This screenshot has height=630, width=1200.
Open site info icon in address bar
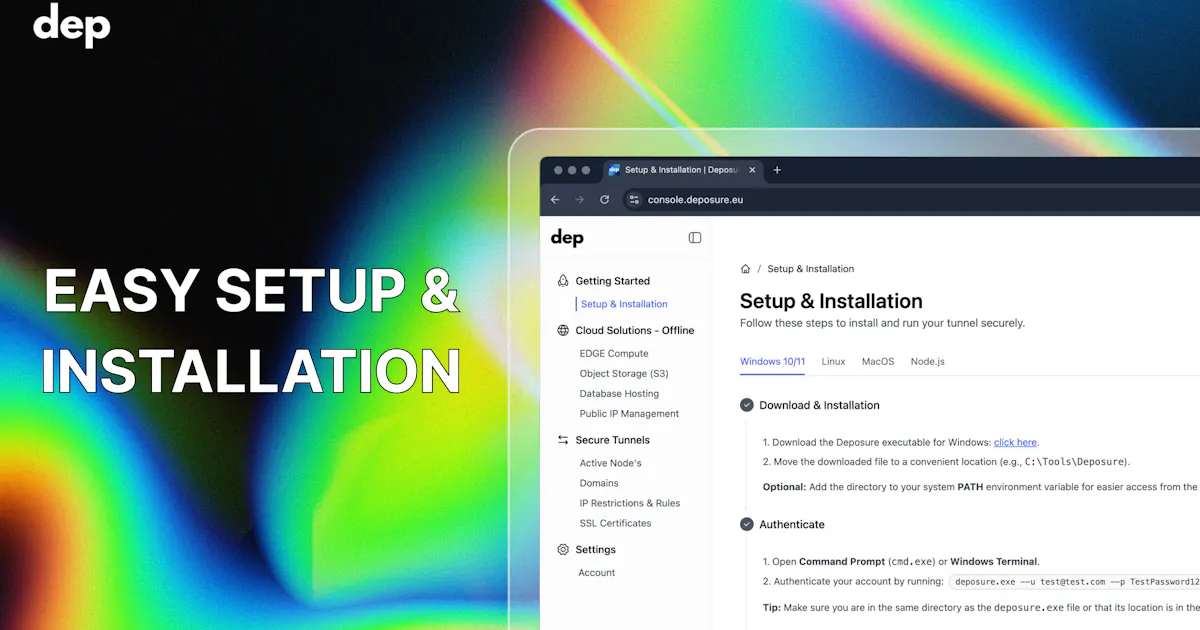[x=633, y=199]
